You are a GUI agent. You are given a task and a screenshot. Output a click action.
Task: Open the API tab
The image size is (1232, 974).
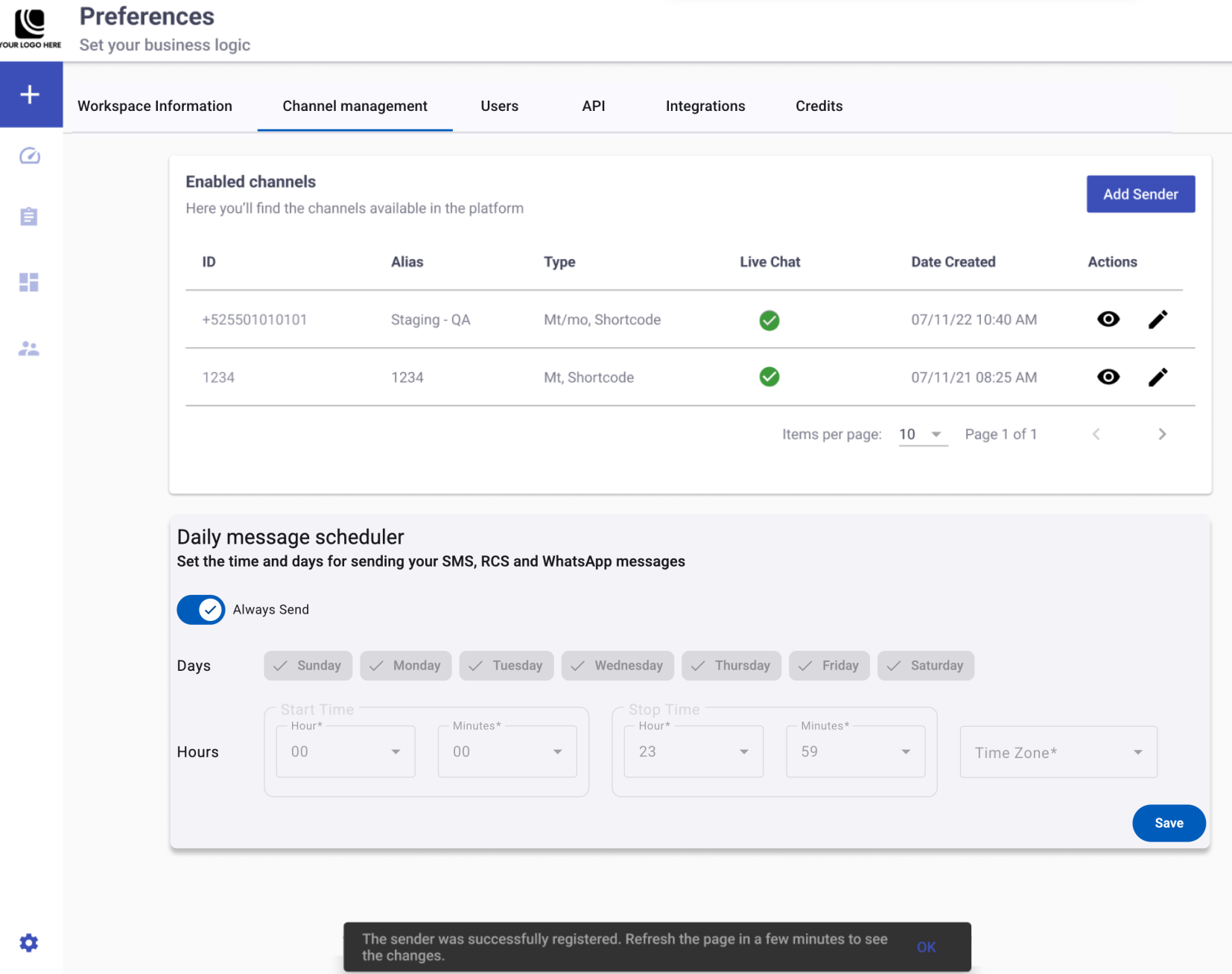[x=594, y=106]
